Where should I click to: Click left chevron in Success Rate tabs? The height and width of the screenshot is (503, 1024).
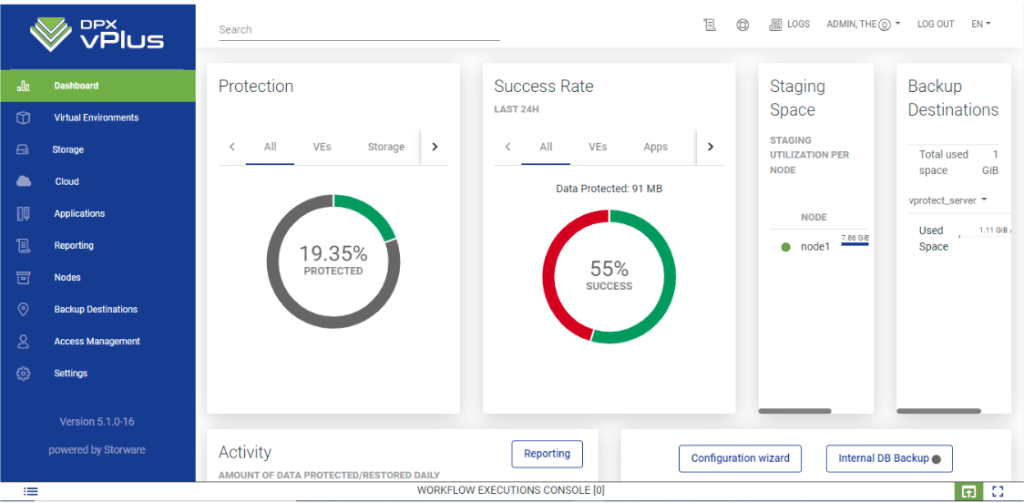tap(507, 147)
